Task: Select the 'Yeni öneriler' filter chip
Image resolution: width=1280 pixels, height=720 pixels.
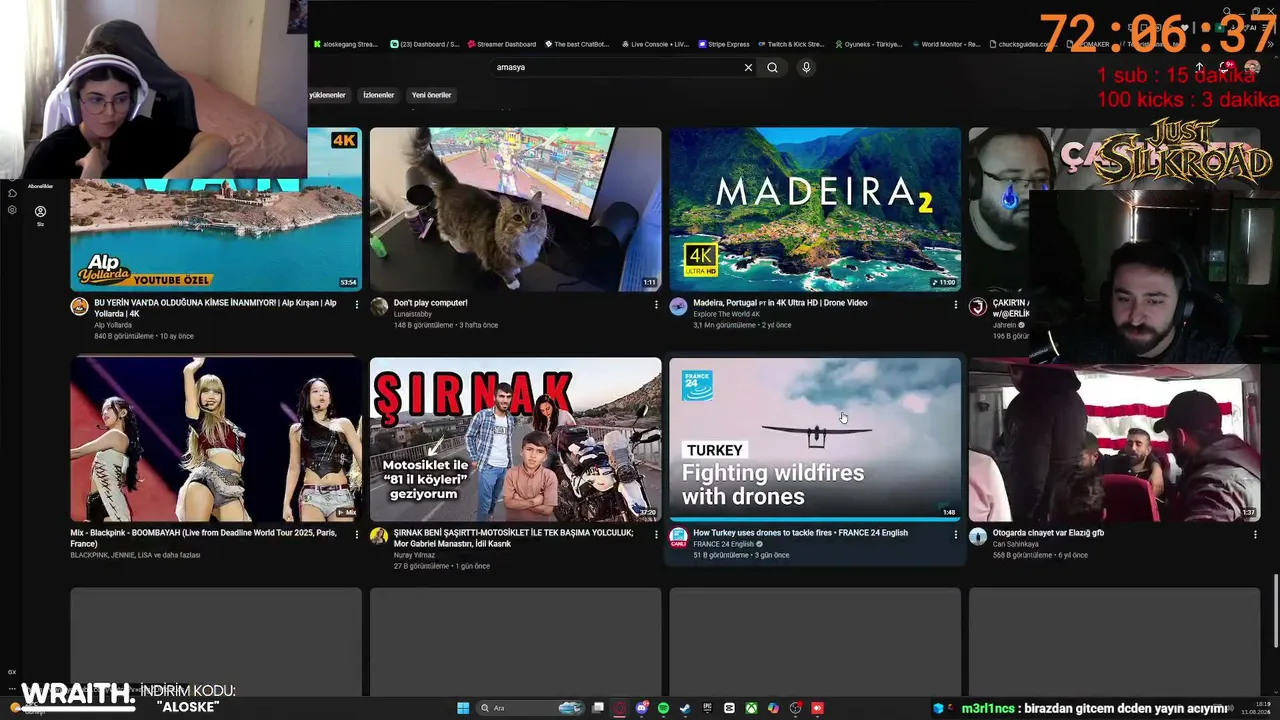Action: pyautogui.click(x=432, y=95)
